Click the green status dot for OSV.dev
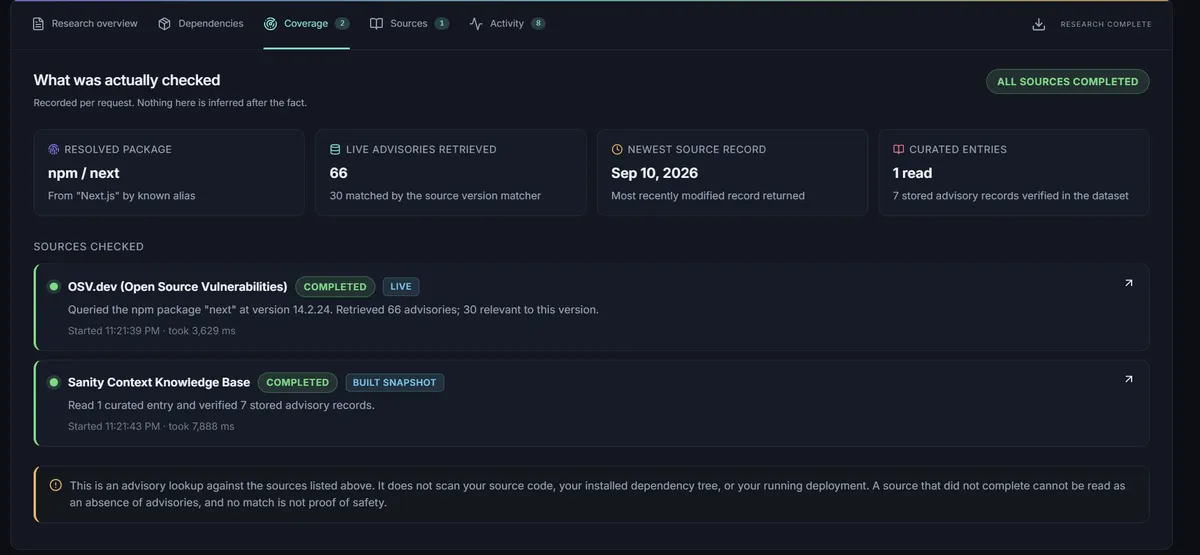The image size is (1200, 555). point(54,286)
